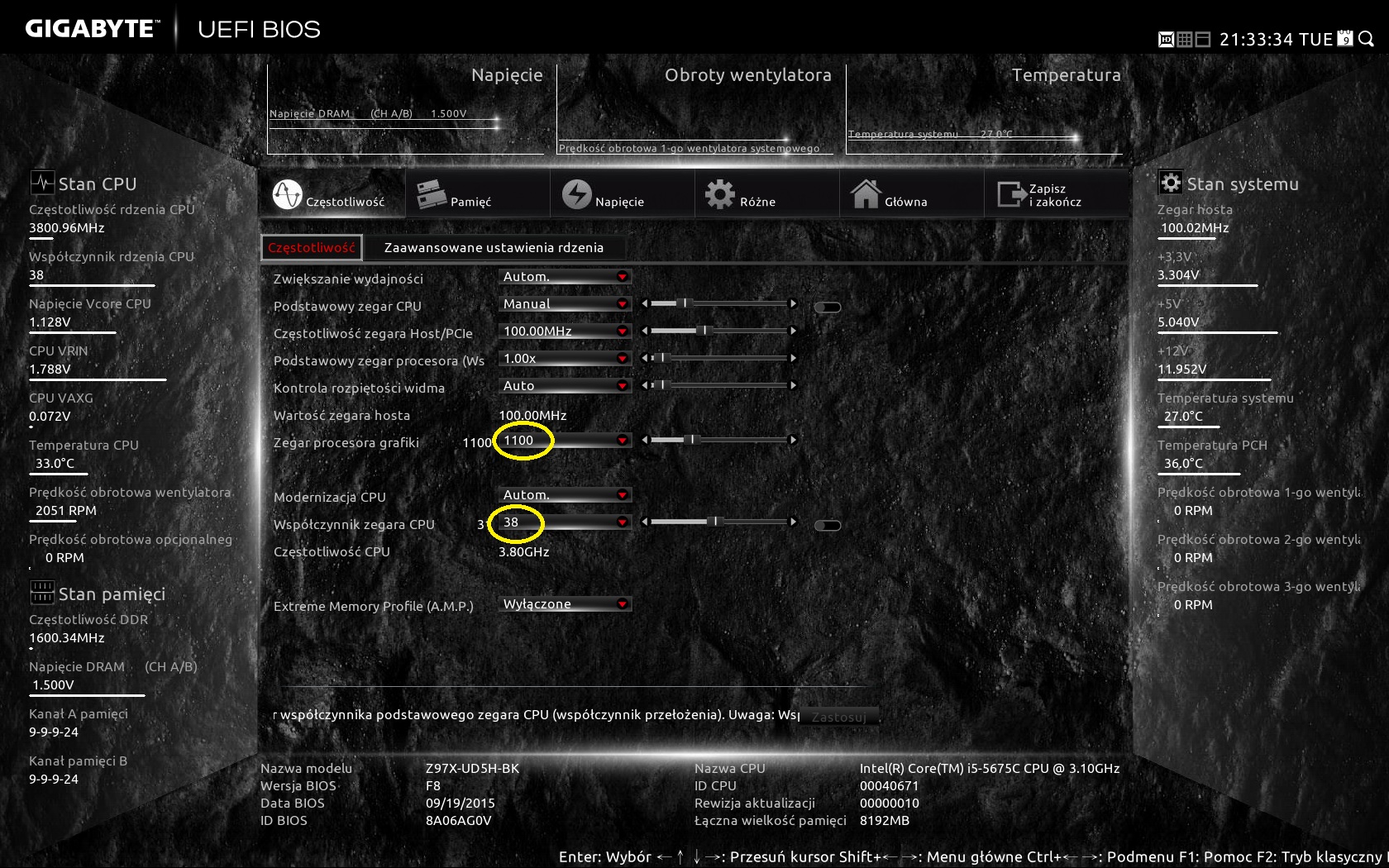
Task: Select the red Częstotliwość sub-tab
Action: (x=312, y=247)
